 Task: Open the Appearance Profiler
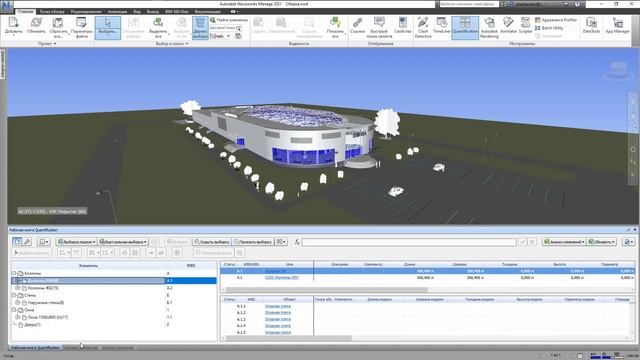tap(556, 20)
